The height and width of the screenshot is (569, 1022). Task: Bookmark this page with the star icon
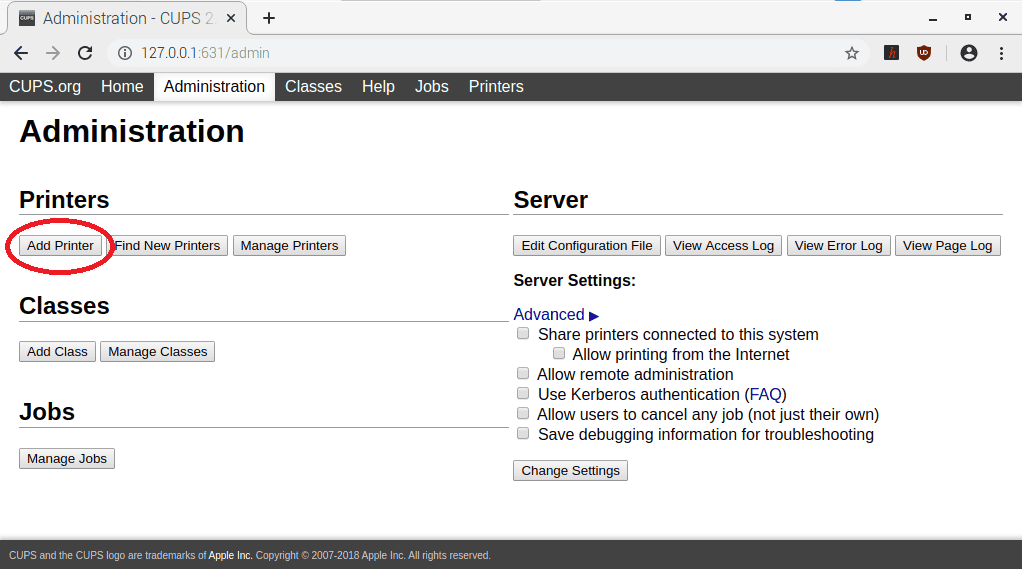[852, 53]
